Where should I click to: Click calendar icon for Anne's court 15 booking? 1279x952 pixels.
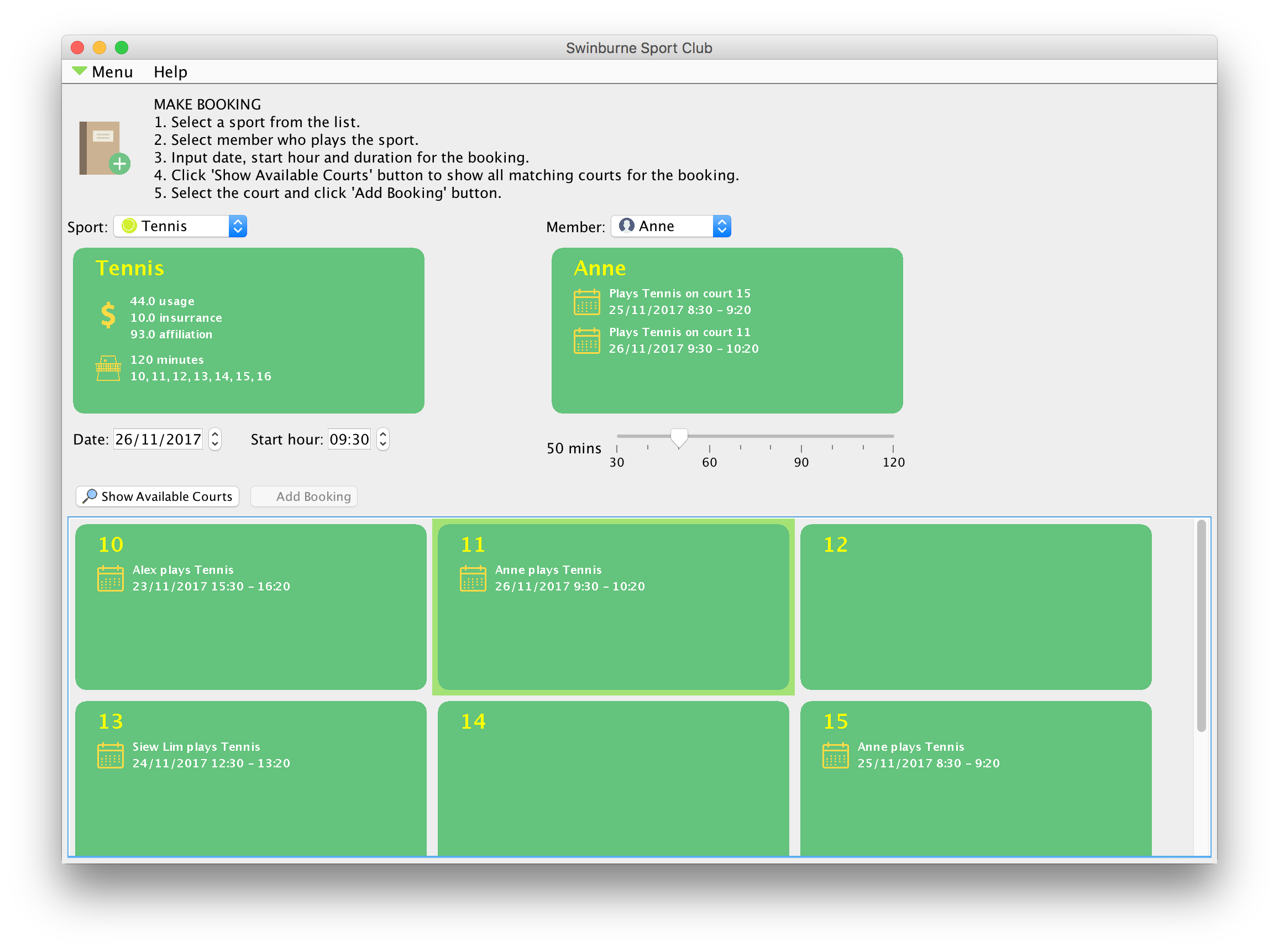pos(586,302)
